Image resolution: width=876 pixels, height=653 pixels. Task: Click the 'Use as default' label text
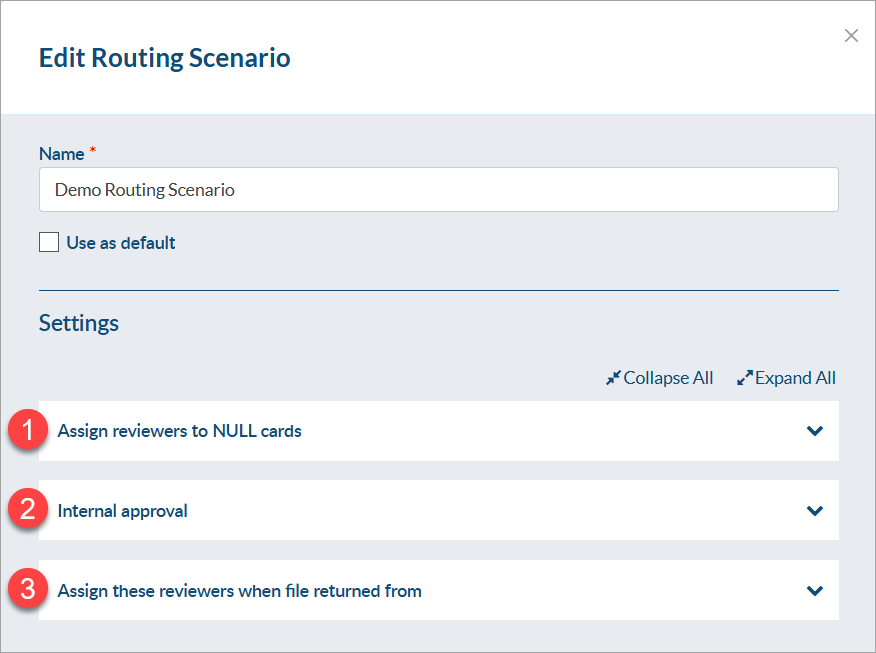tap(121, 242)
